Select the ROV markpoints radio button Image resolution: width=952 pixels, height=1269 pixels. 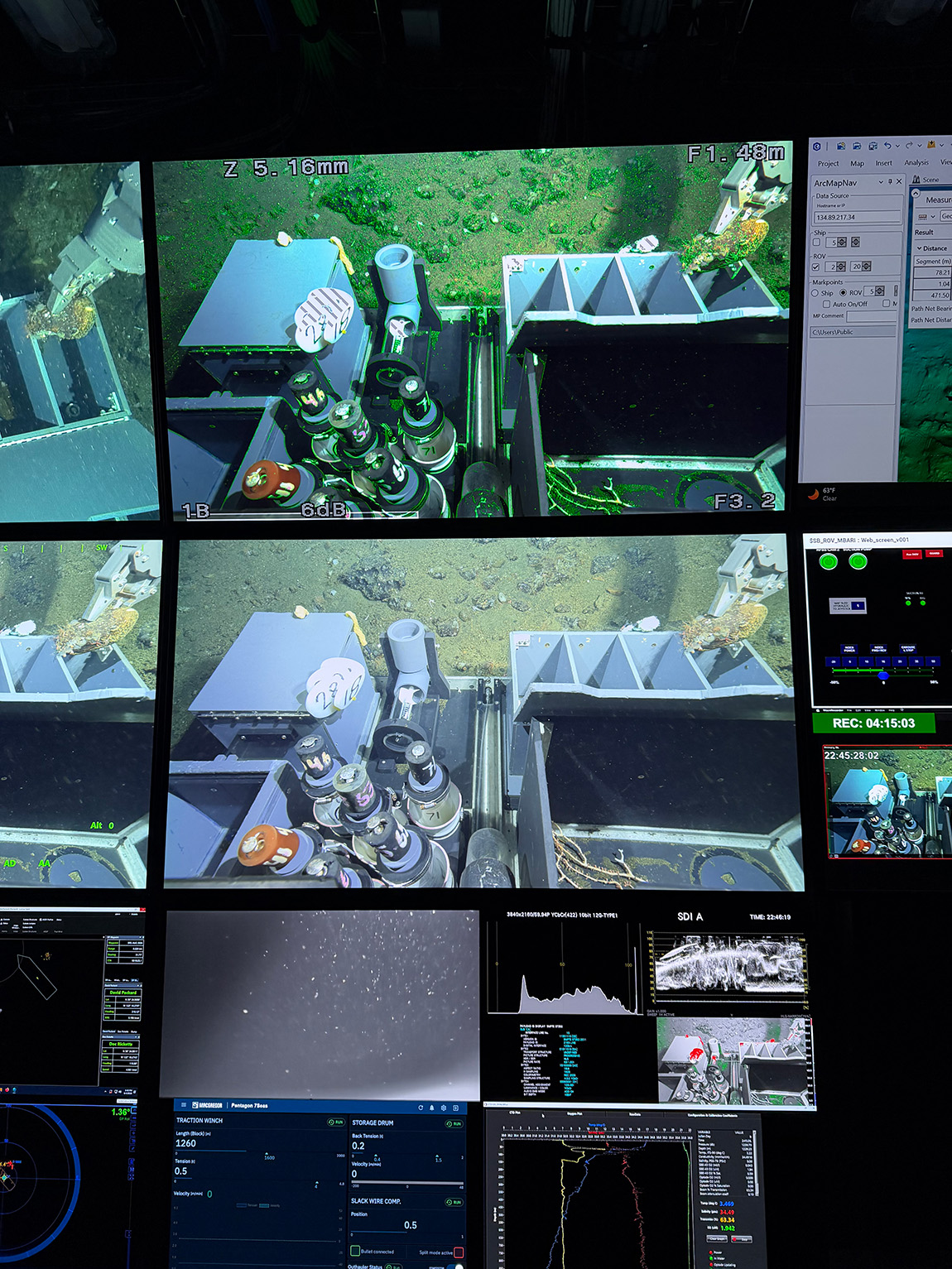[843, 292]
